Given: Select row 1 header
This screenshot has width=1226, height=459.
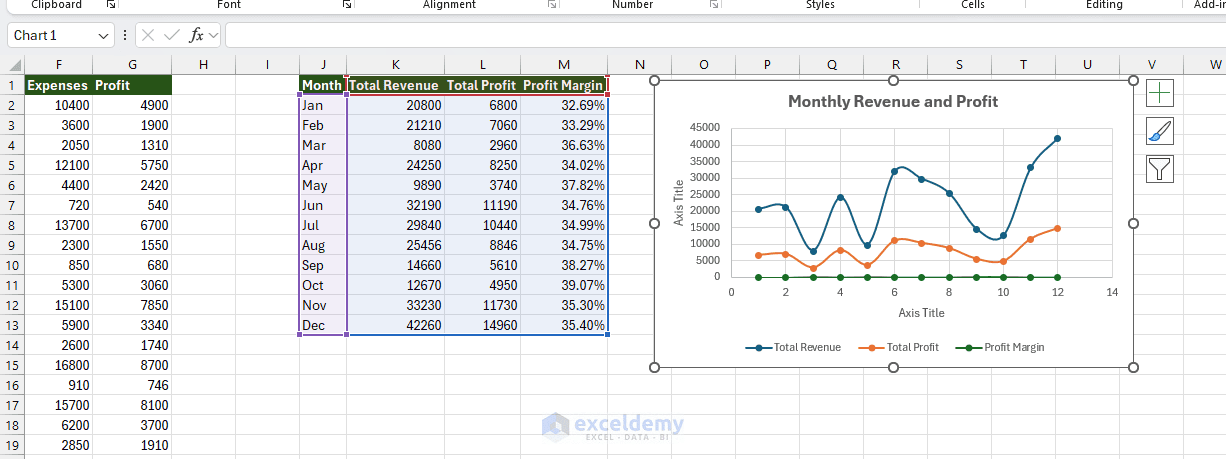Looking at the screenshot, I should 11,85.
